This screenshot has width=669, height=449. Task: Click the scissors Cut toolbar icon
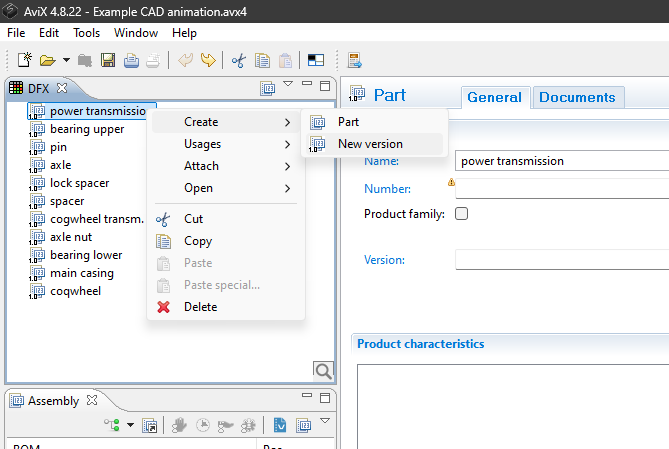[x=239, y=60]
